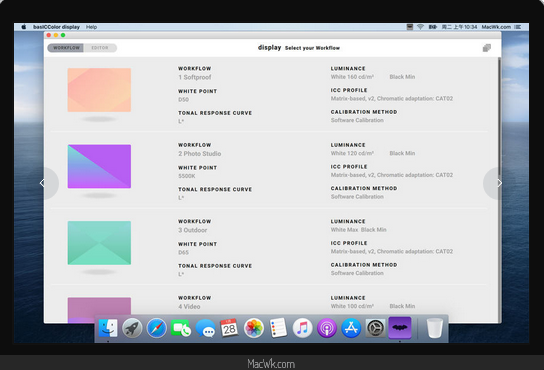The height and width of the screenshot is (370, 544).
Task: Click the "1 Softproof" workflow name
Action: [x=195, y=77]
